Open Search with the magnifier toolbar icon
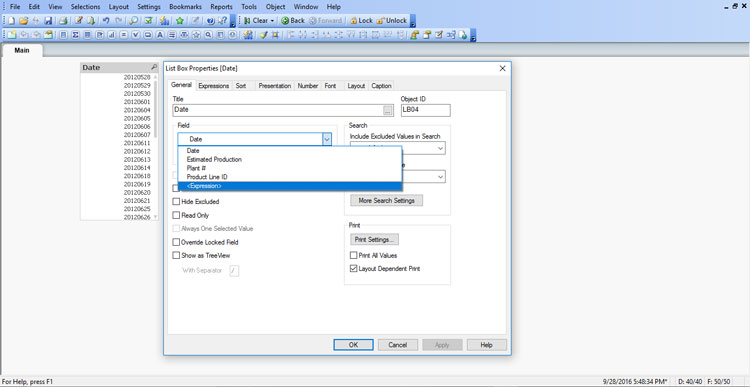Screen dimensions: 750x387 pos(133,21)
